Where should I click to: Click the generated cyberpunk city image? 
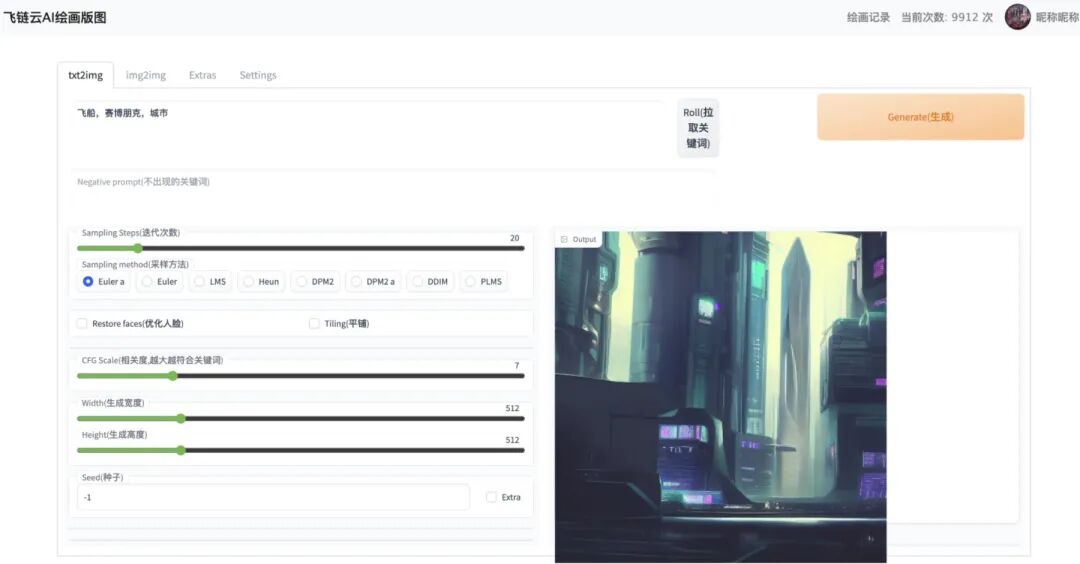720,397
